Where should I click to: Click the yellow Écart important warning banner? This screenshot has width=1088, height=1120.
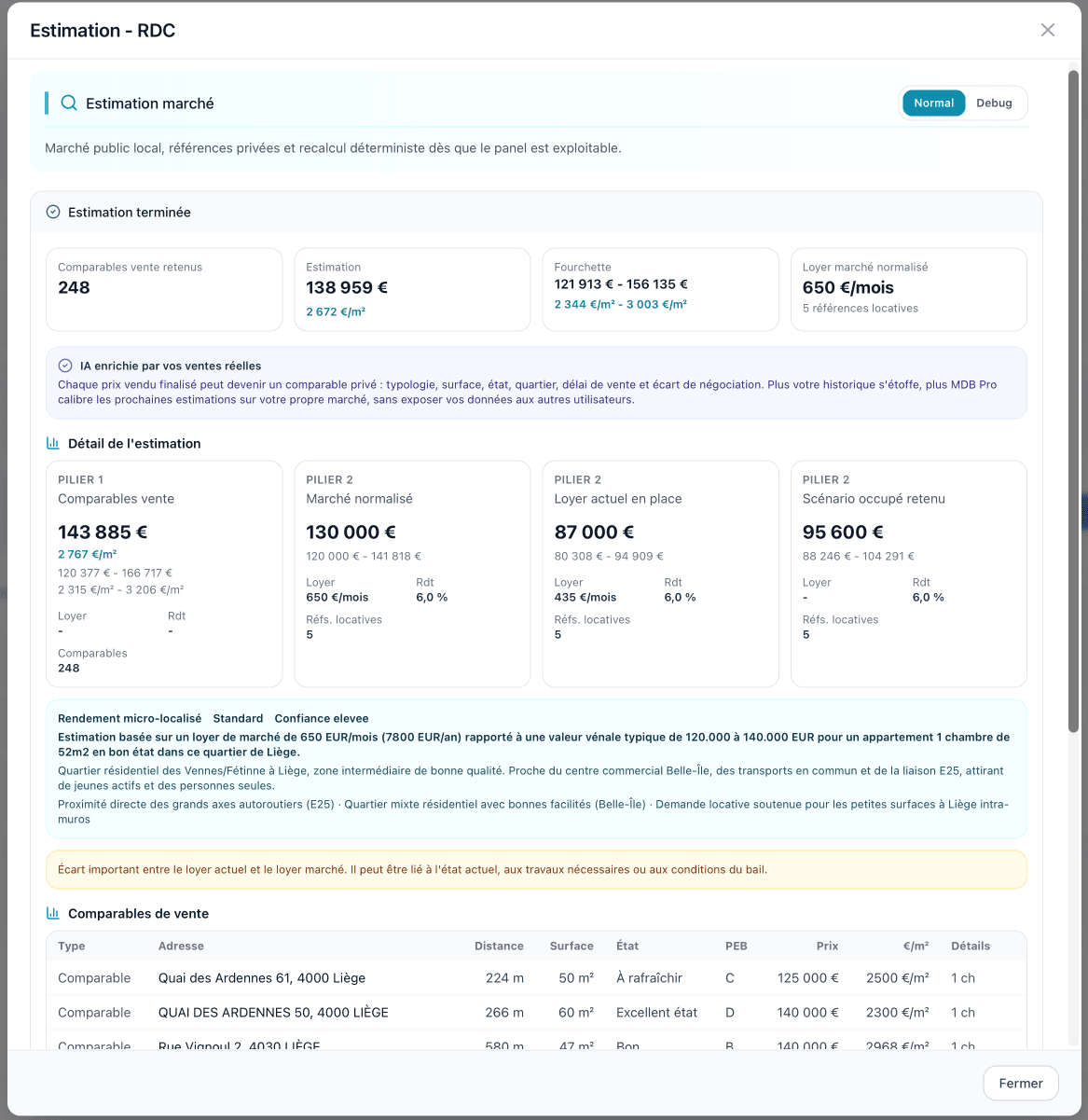click(x=536, y=869)
